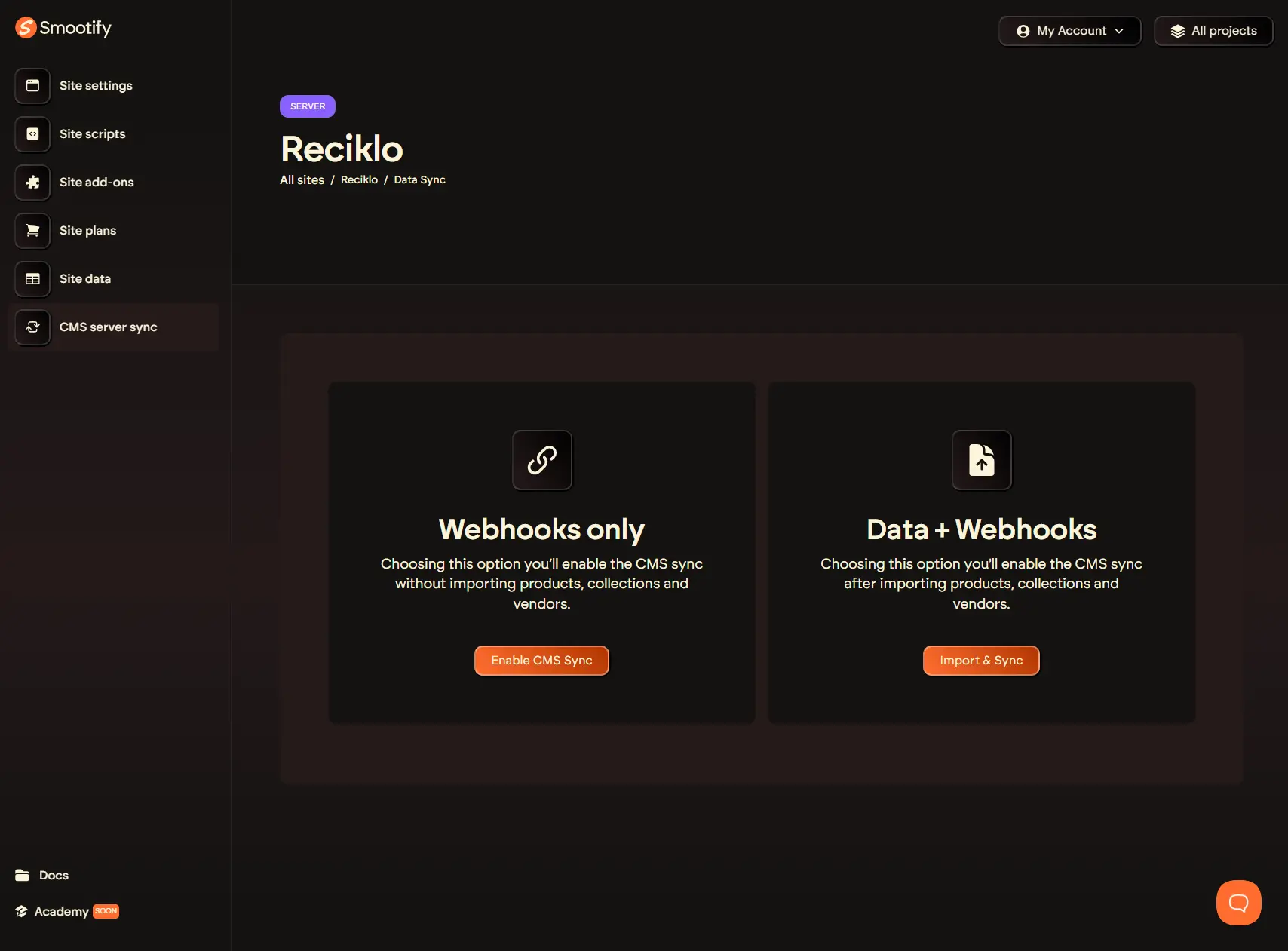Viewport: 1288px width, 951px height.
Task: Click the Site add-ons puzzle icon
Action: pos(32,183)
